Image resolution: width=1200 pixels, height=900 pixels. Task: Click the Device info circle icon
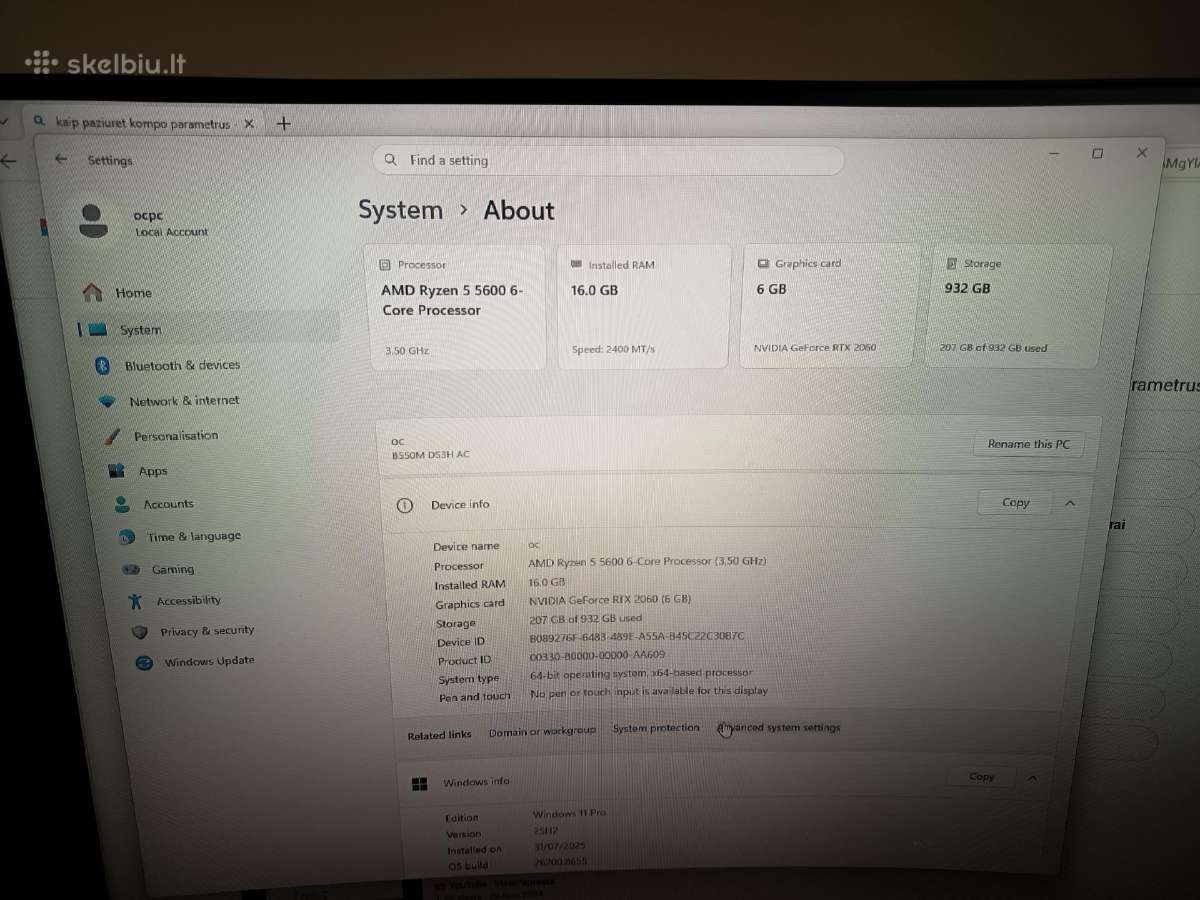point(404,505)
